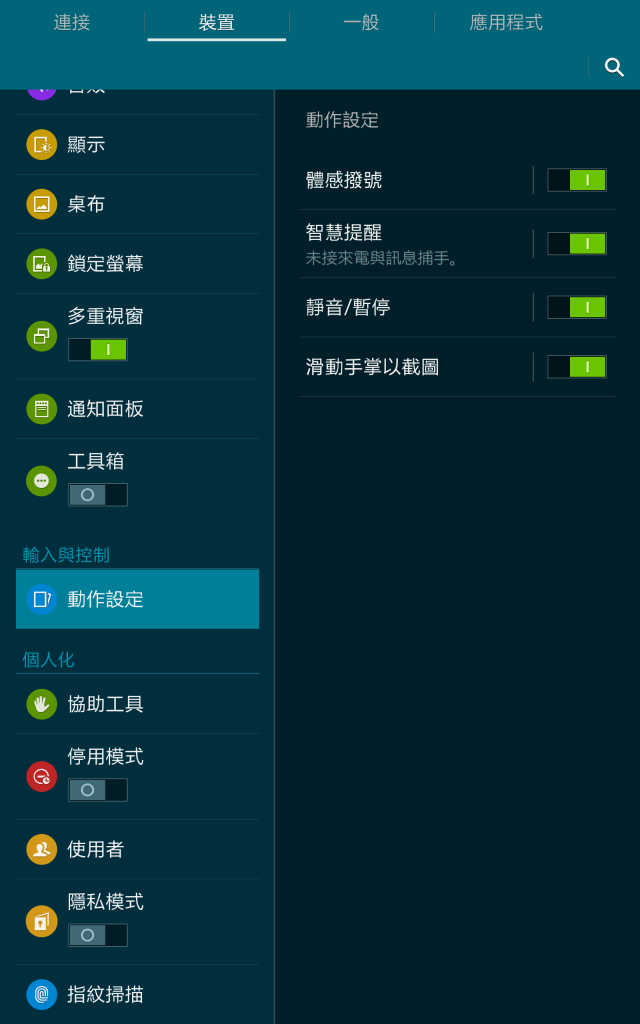Enable the 隱私模式 toggle

[98, 935]
